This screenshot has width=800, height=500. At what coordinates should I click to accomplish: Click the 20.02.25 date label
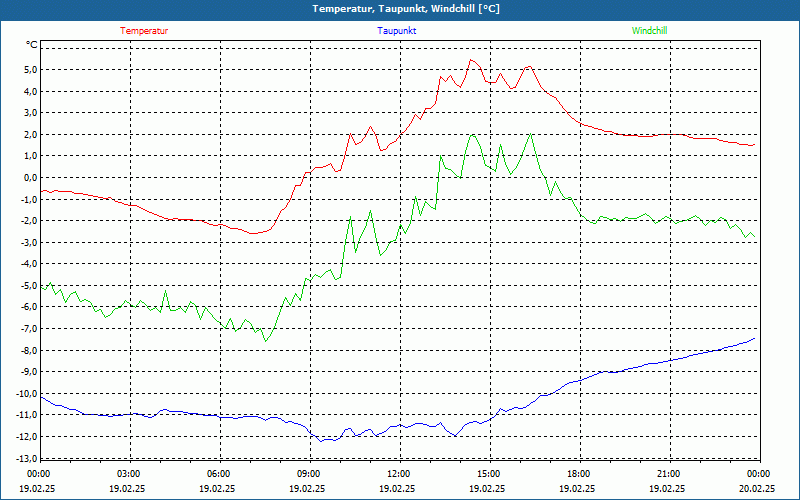(x=757, y=488)
